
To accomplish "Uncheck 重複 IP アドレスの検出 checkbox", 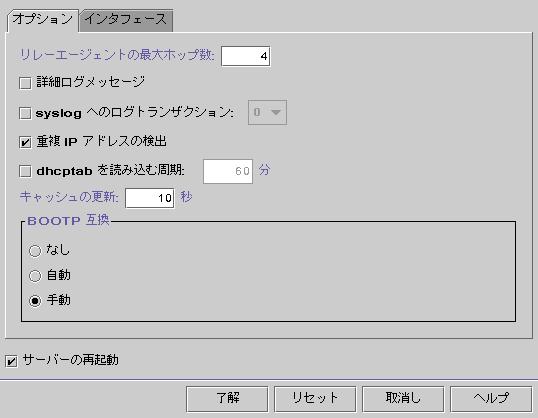I will (x=25, y=142).
